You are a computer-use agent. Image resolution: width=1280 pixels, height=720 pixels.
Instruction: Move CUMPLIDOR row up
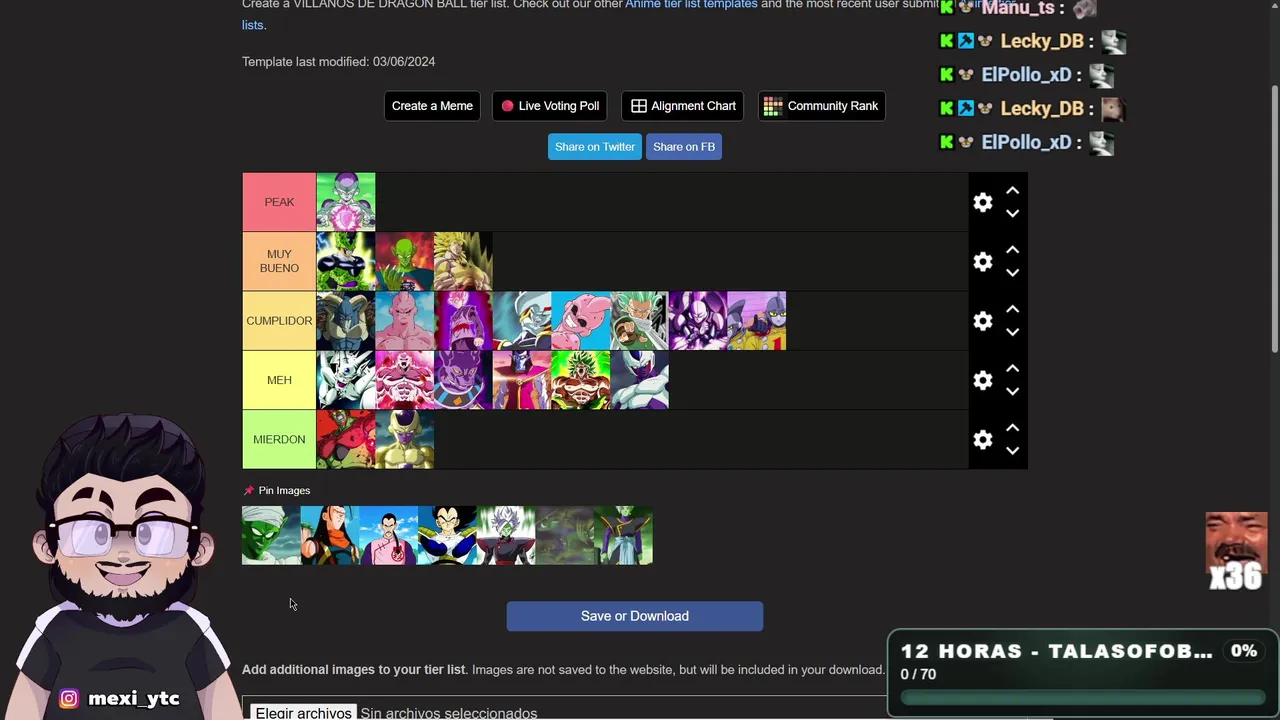[x=1012, y=309]
